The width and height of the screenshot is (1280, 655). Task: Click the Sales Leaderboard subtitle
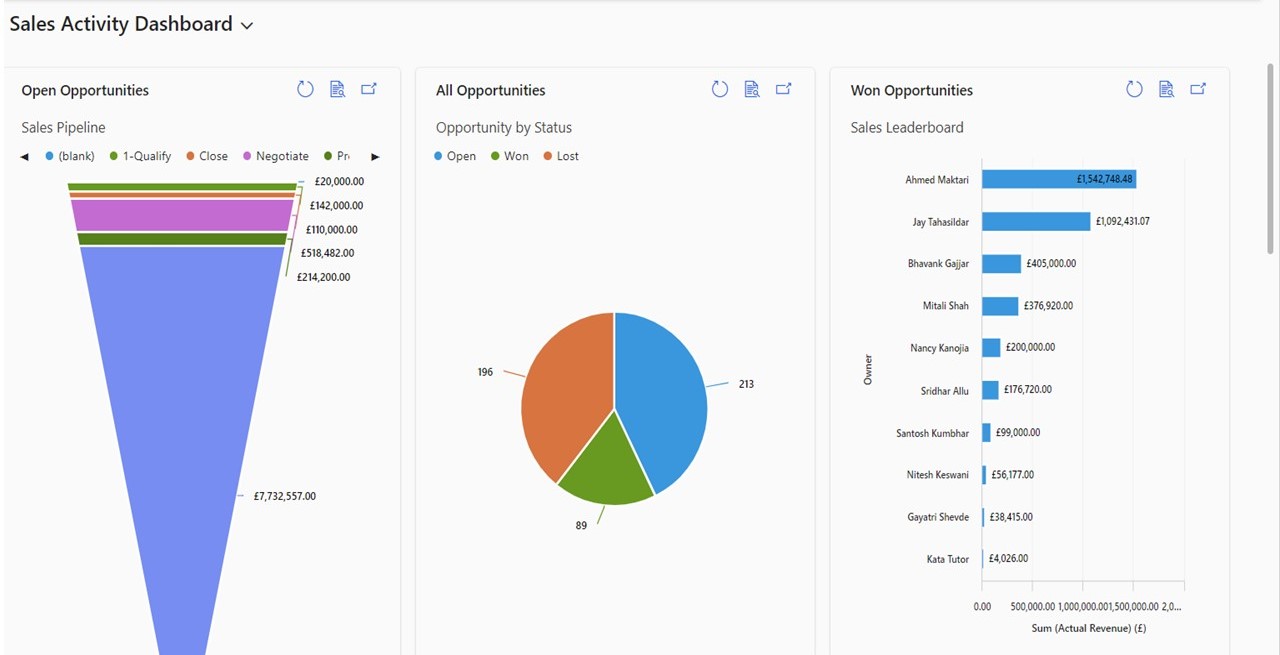point(907,128)
